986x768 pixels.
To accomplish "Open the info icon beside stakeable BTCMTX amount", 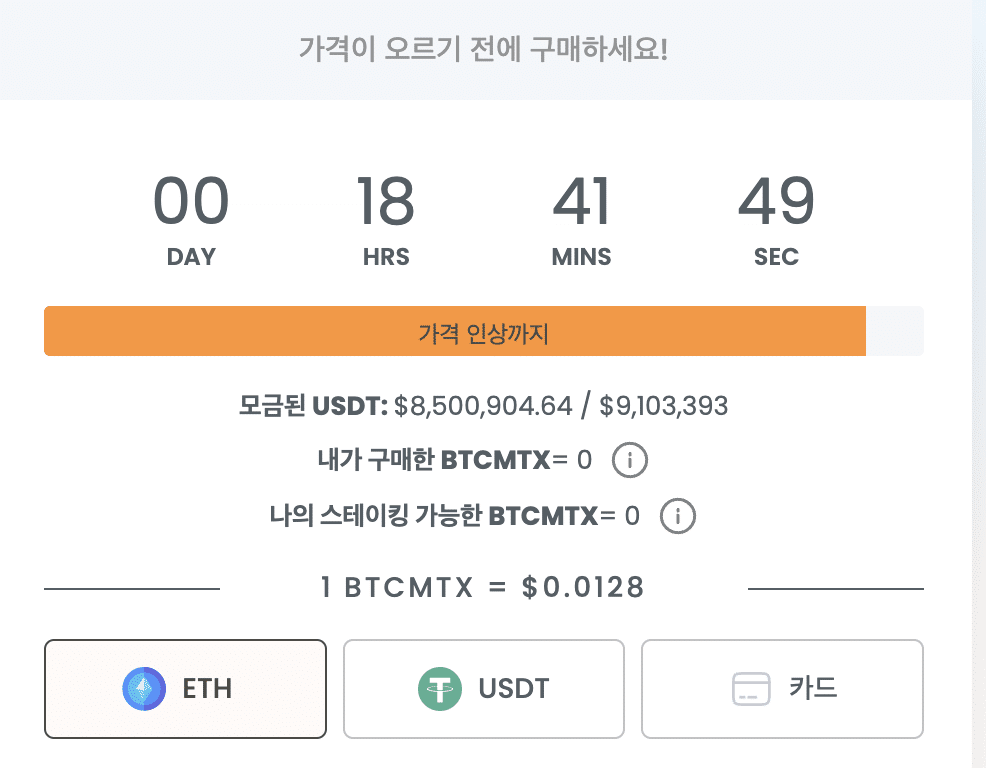I will click(x=677, y=516).
